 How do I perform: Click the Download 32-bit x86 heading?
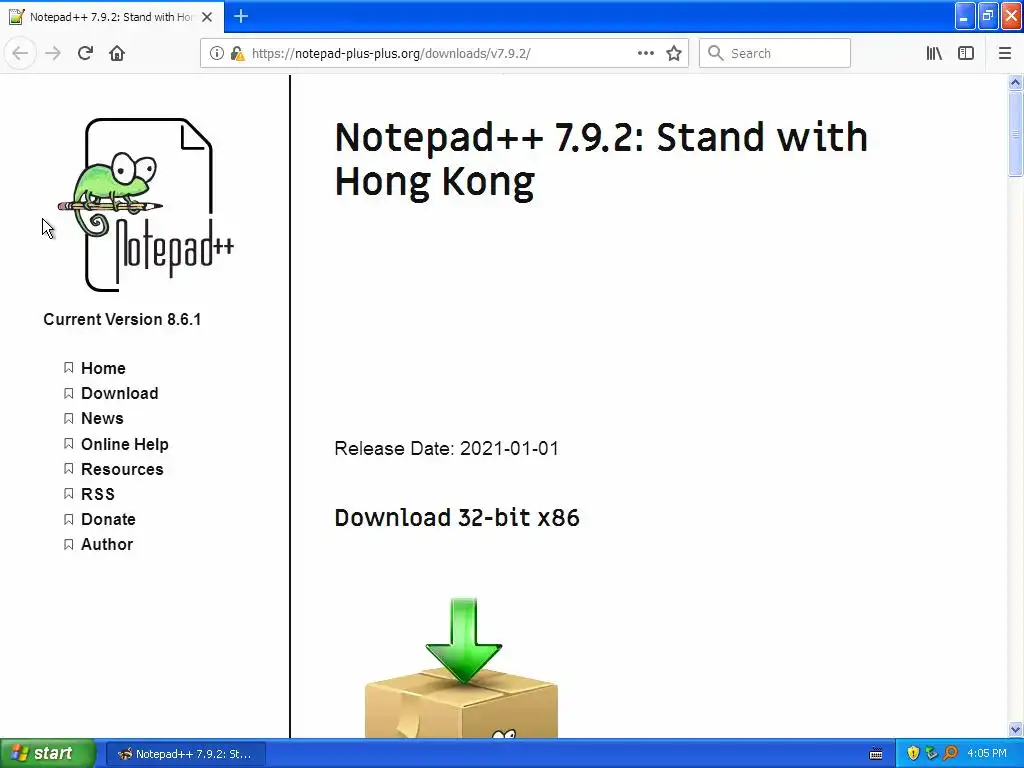pyautogui.click(x=457, y=517)
